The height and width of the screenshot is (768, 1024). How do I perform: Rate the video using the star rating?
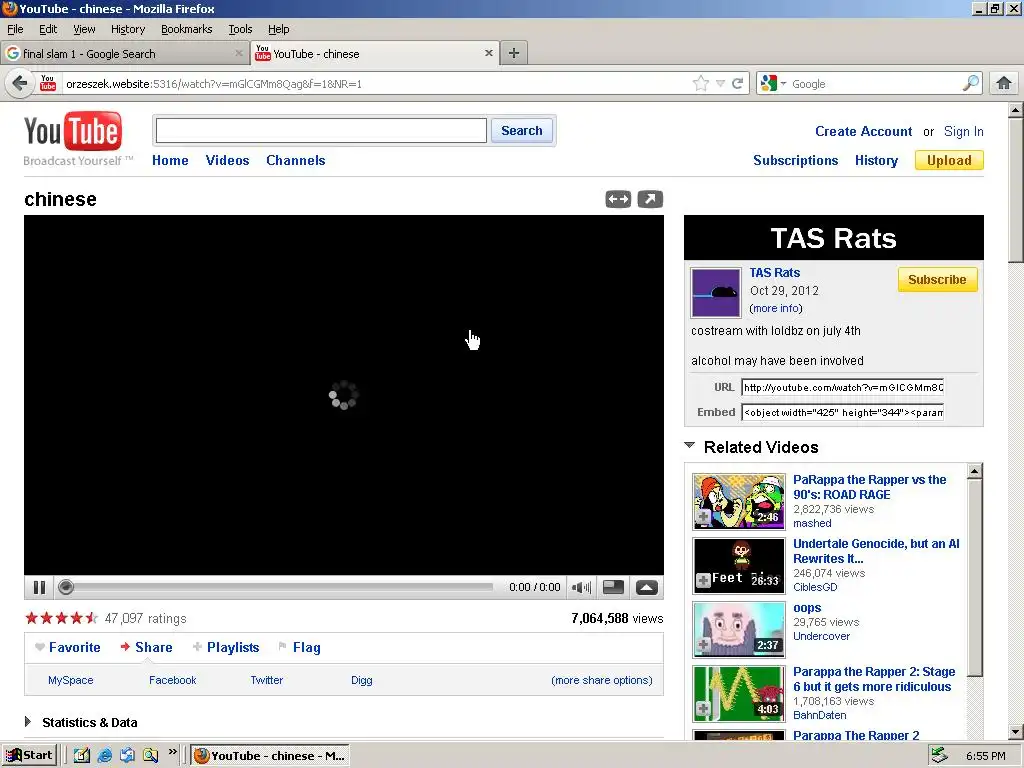click(x=61, y=618)
